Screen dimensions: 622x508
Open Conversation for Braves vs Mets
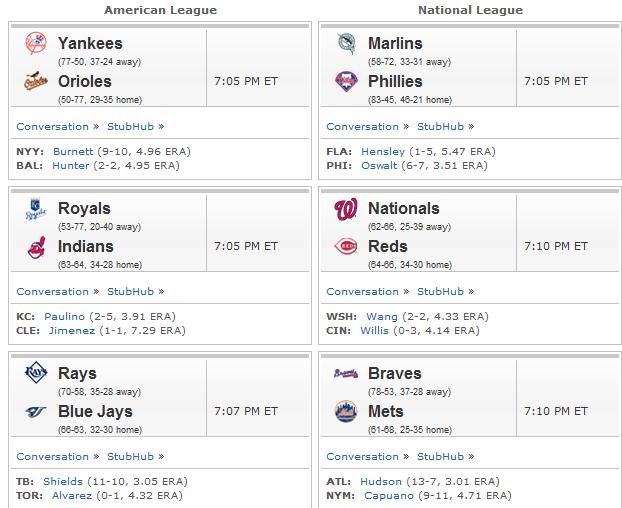click(x=362, y=456)
